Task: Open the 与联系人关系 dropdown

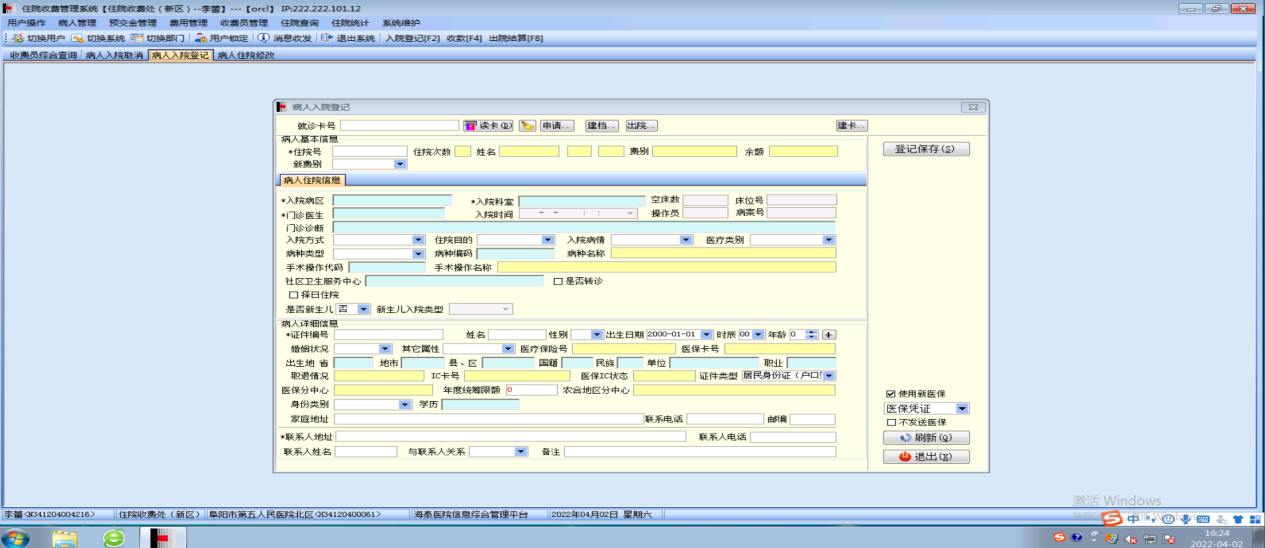Action: point(520,452)
